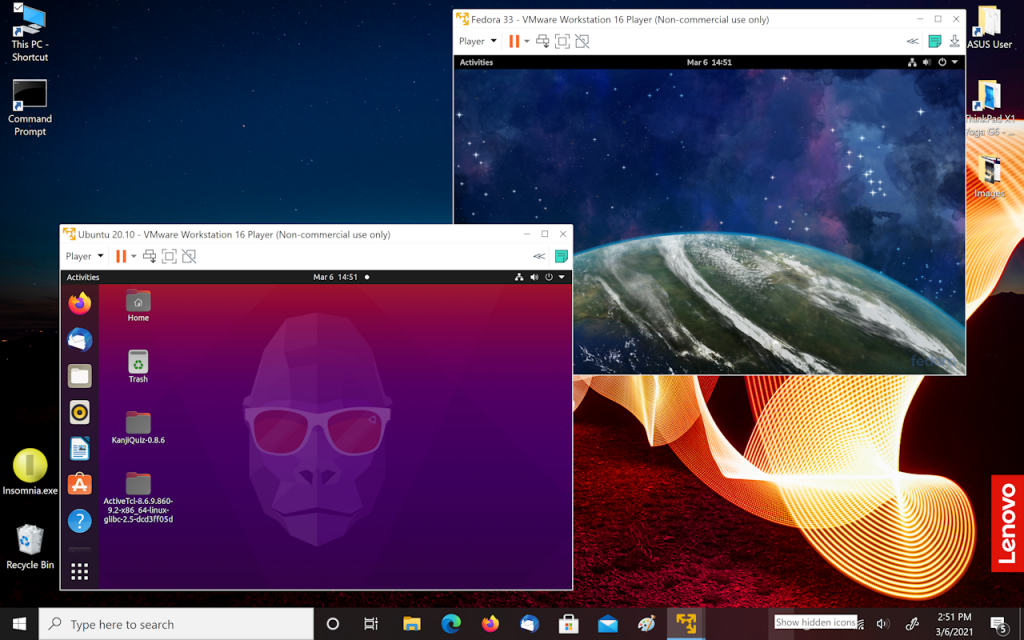
Task: Select the Command Prompt desktop shortcut
Action: tap(30, 108)
